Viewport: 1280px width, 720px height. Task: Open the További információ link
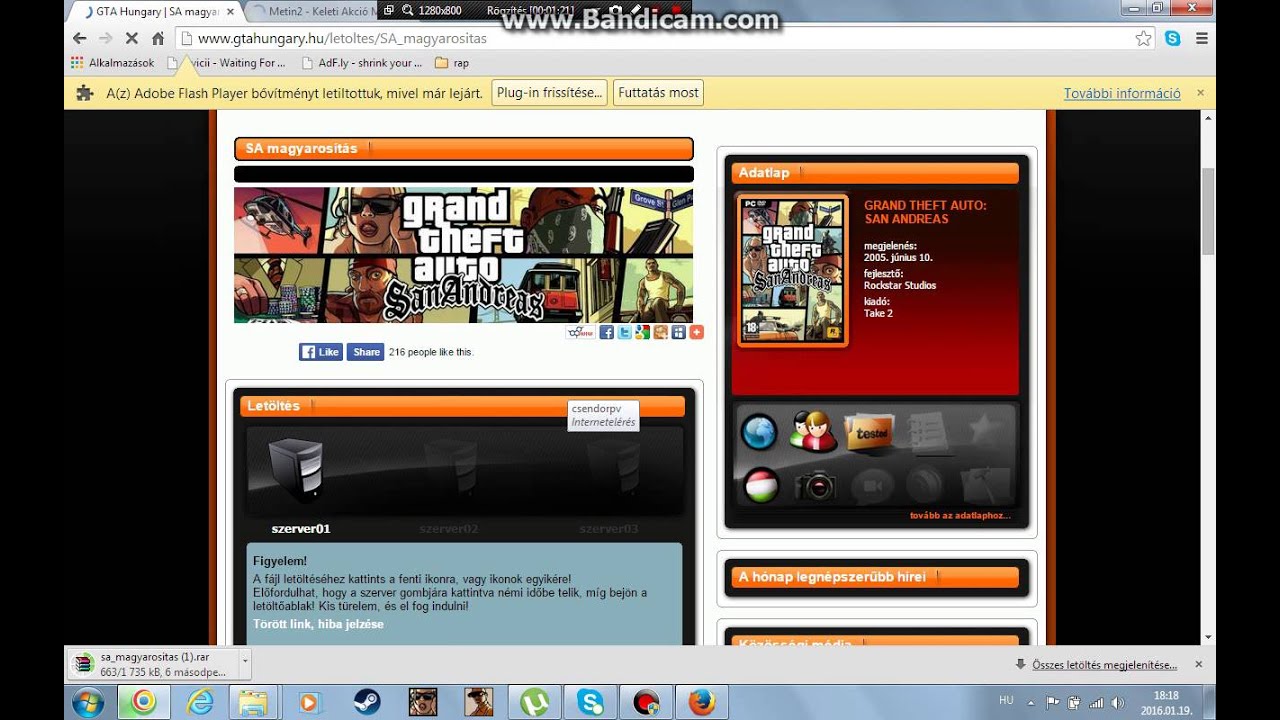1122,93
